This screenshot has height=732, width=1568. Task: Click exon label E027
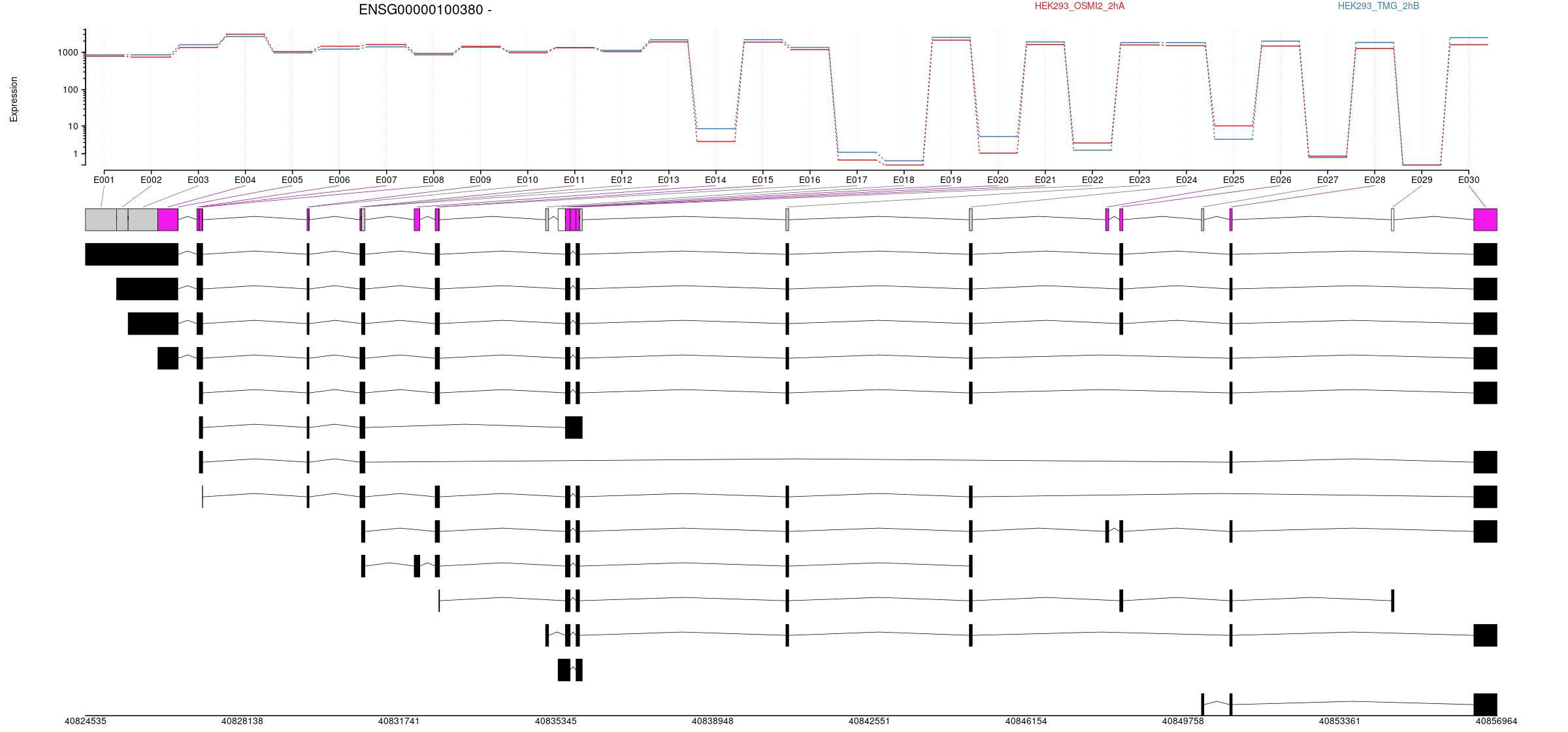click(x=1328, y=180)
